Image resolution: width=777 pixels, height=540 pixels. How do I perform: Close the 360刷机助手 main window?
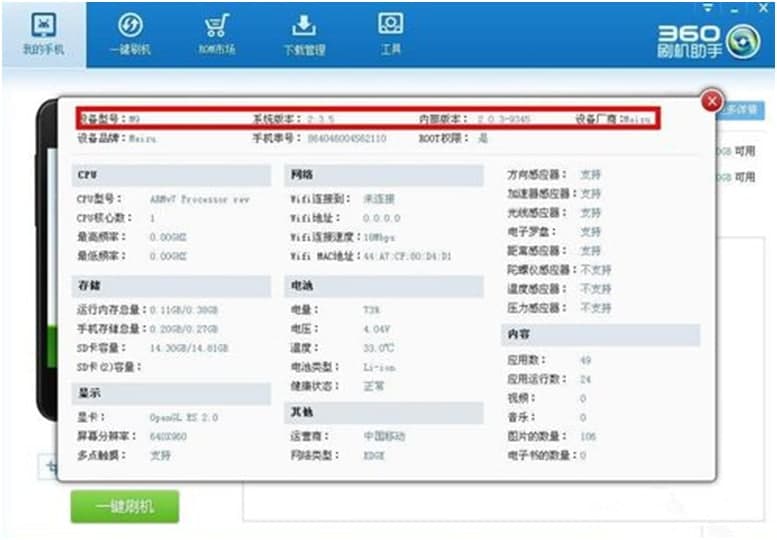pos(764,7)
